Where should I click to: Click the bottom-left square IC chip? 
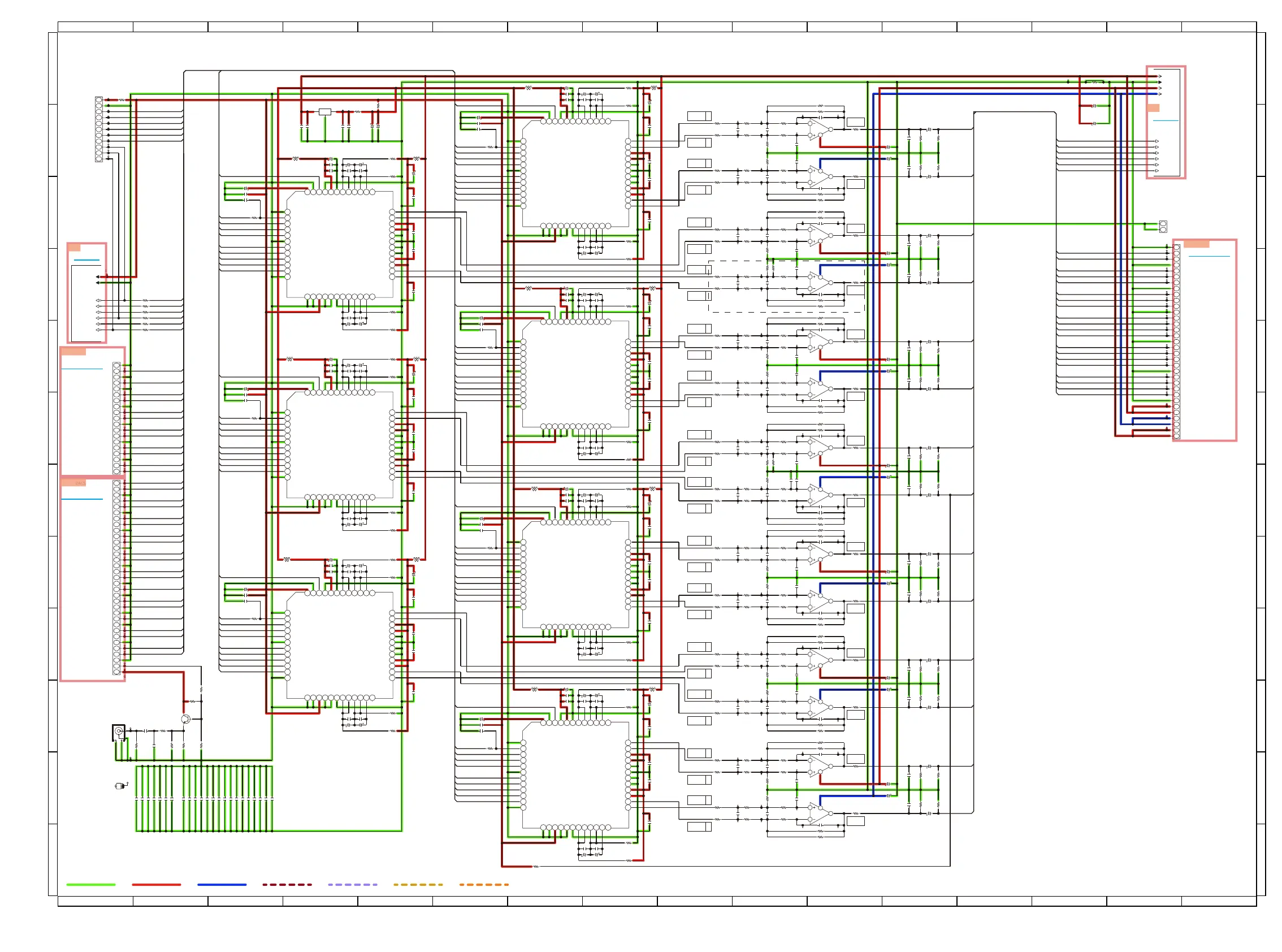click(x=340, y=646)
